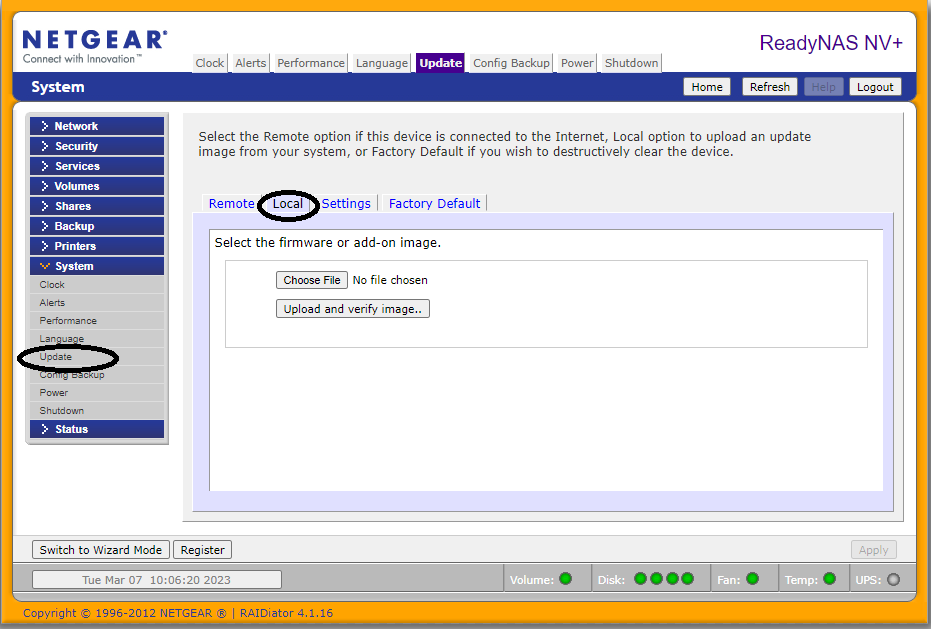Open Performance in the System sidebar

(97, 320)
